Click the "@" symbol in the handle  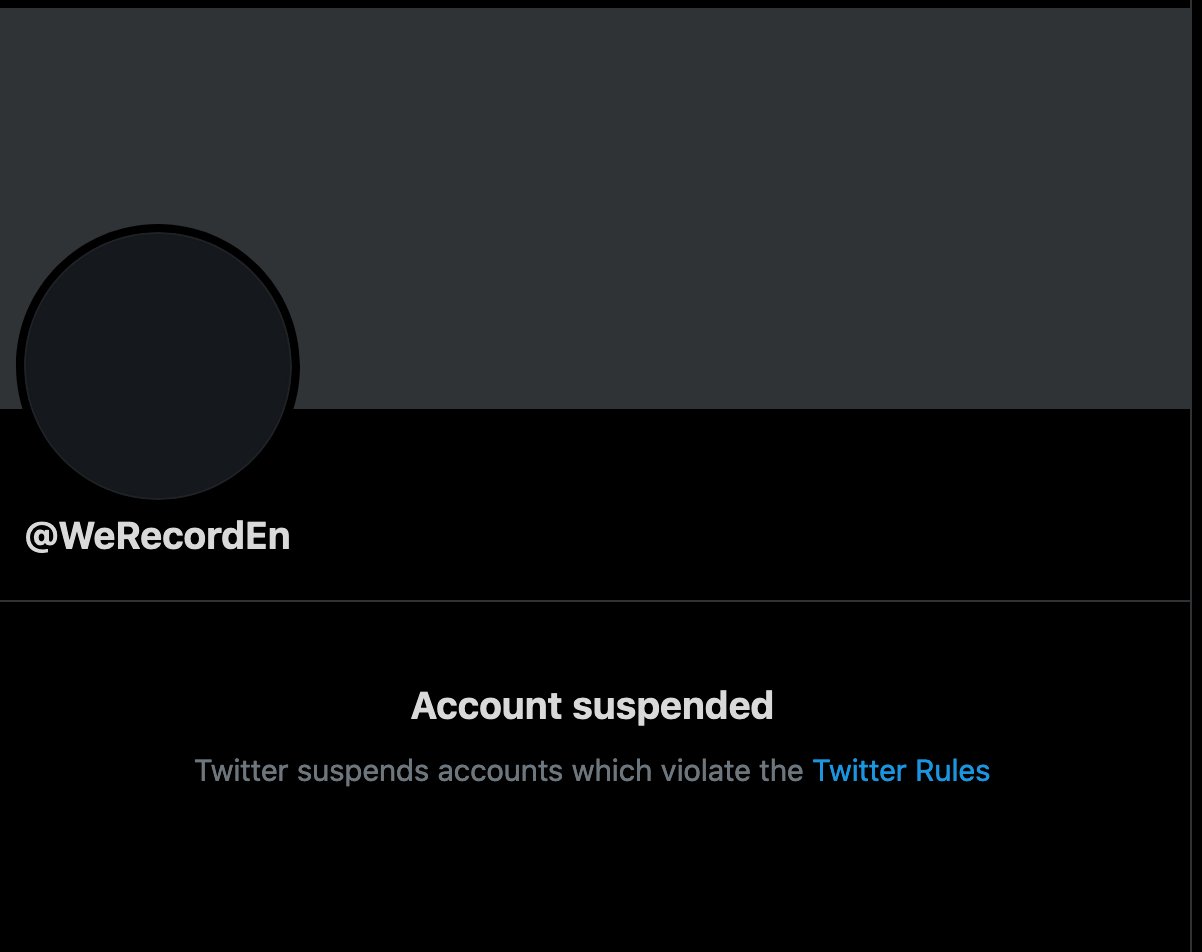point(41,538)
